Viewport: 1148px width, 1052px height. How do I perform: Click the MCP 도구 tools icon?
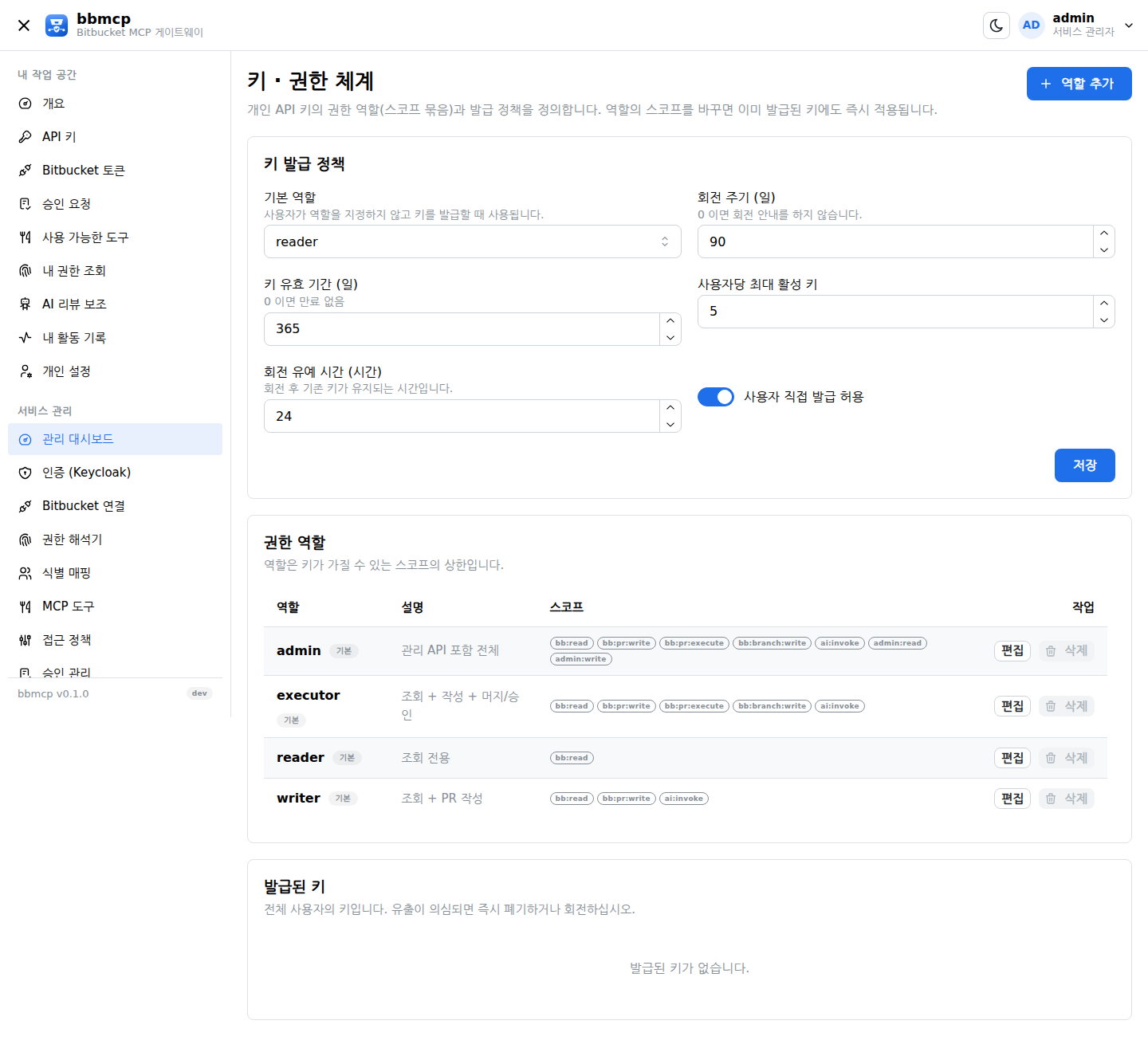point(26,606)
